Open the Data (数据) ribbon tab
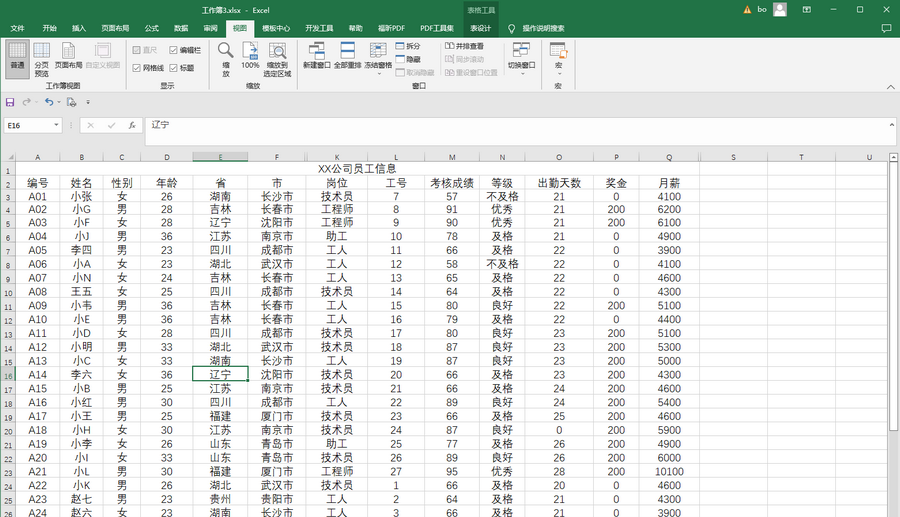The image size is (900, 517). coord(180,29)
